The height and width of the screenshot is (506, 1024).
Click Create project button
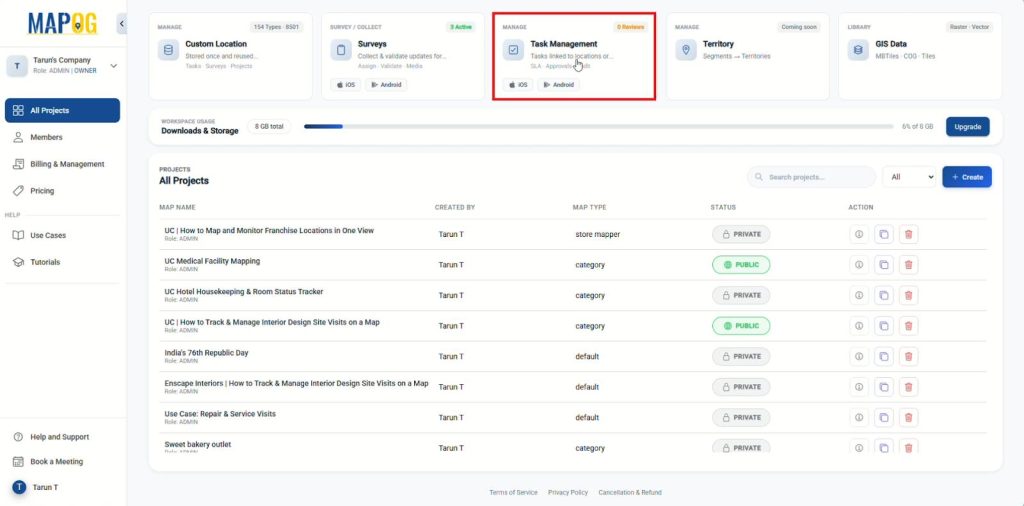coord(967,177)
